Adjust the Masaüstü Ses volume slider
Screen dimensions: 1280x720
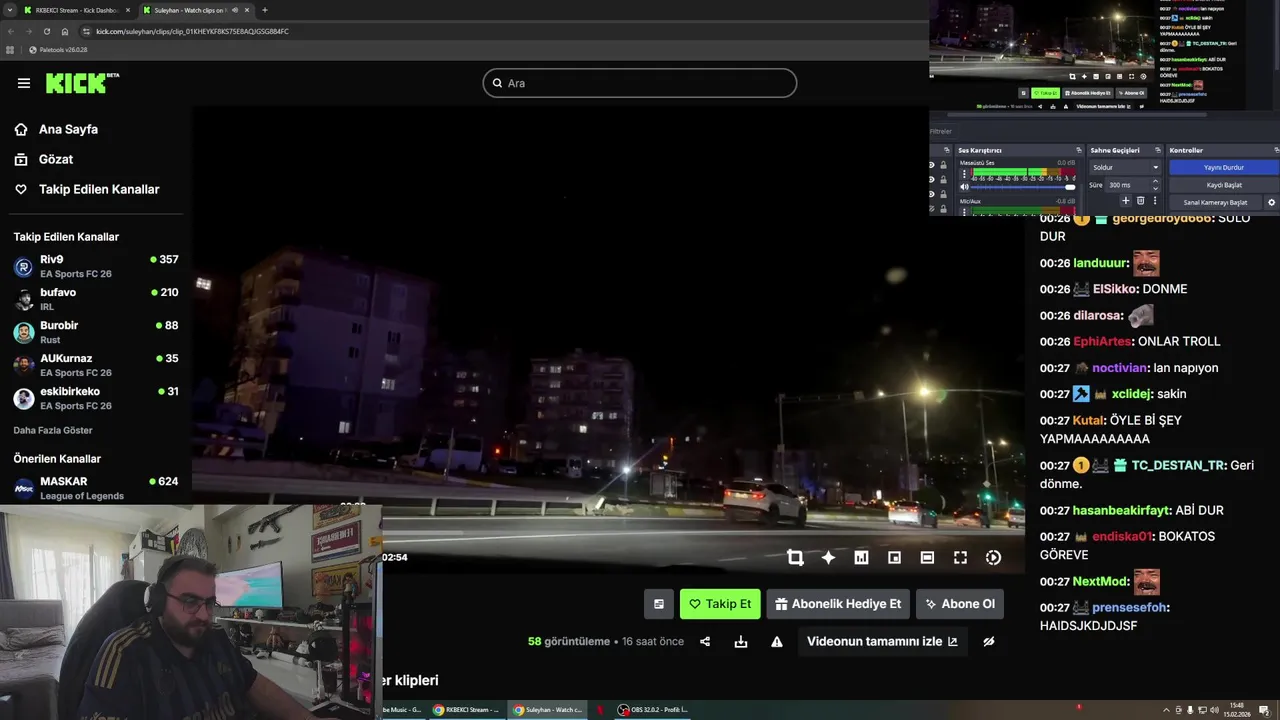pyautogui.click(x=1023, y=187)
